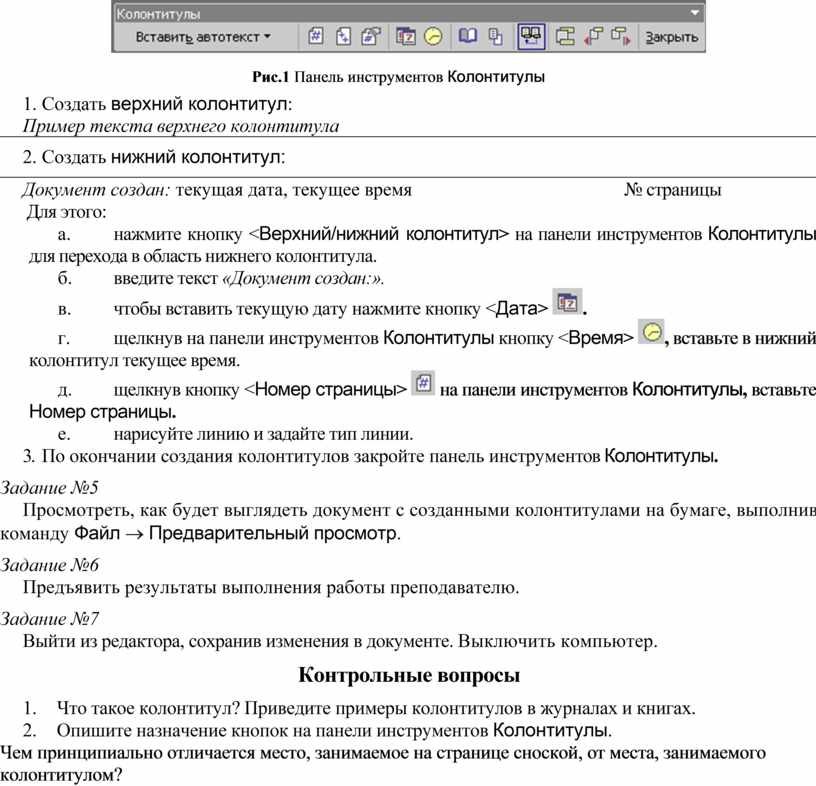Click the Дата icon shown in step в

point(567,302)
